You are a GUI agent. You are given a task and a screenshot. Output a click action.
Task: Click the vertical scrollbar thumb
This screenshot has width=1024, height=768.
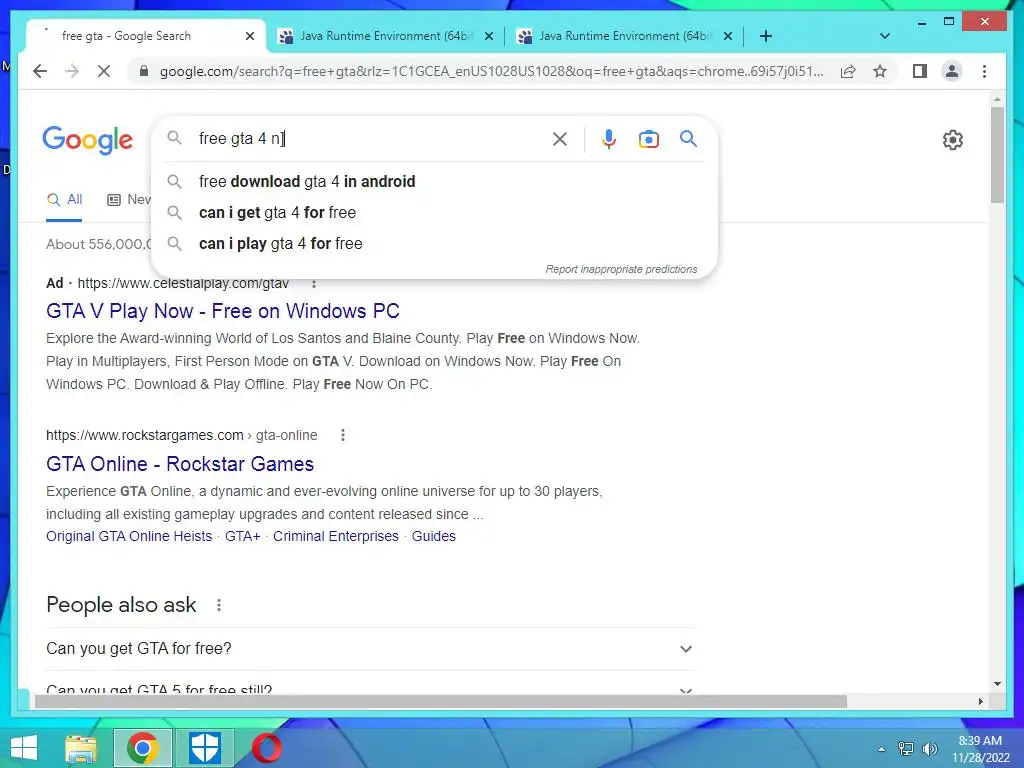pos(997,155)
